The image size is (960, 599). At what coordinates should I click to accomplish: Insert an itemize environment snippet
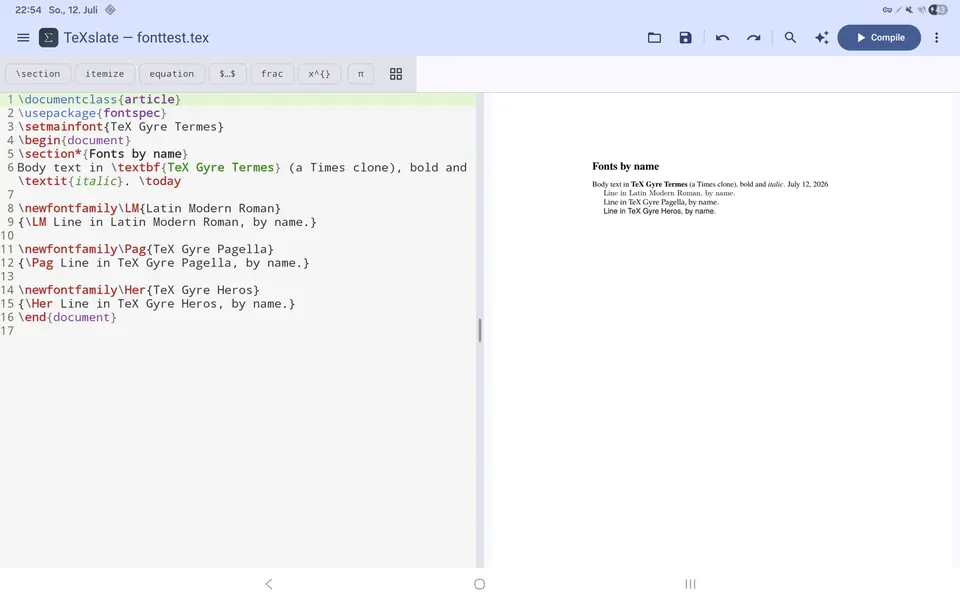pos(105,73)
